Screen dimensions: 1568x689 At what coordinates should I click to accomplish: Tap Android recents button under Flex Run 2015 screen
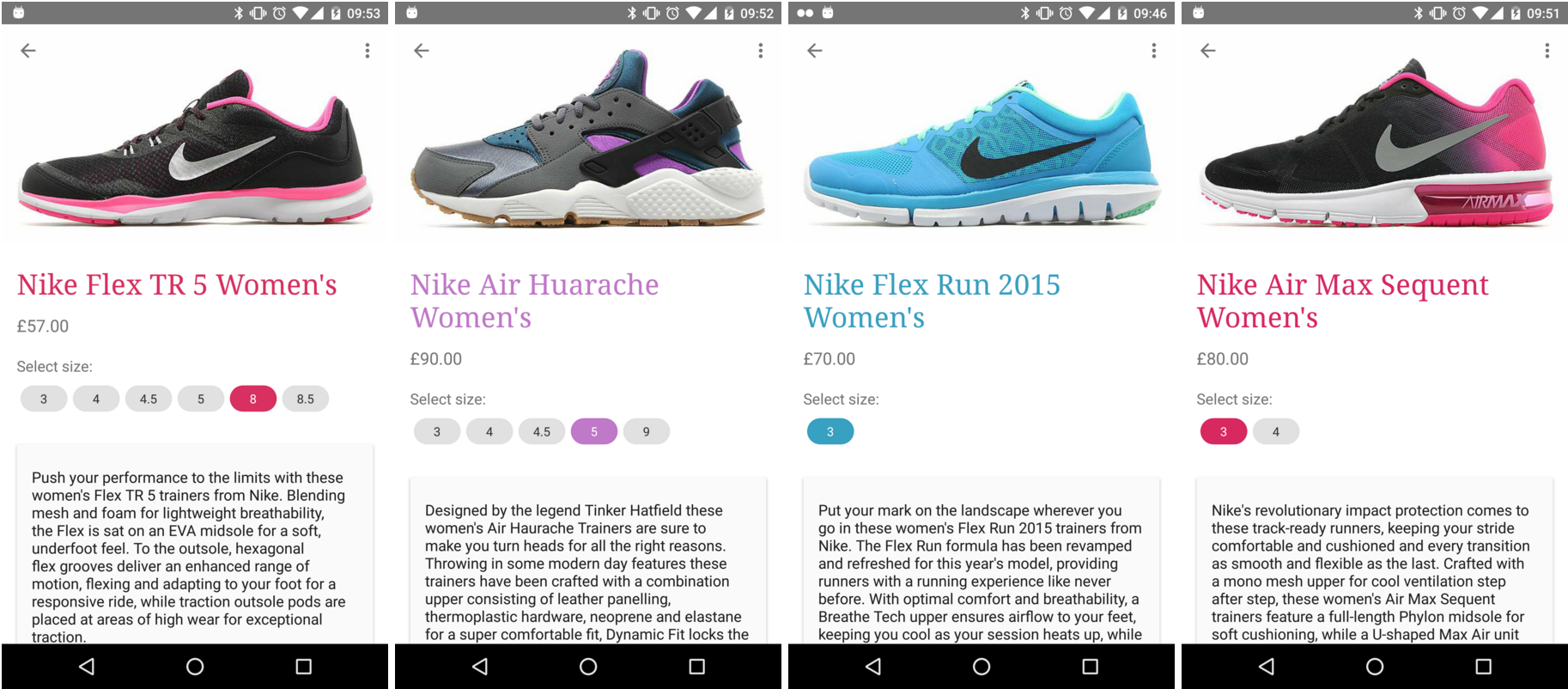pyautogui.click(x=1090, y=667)
